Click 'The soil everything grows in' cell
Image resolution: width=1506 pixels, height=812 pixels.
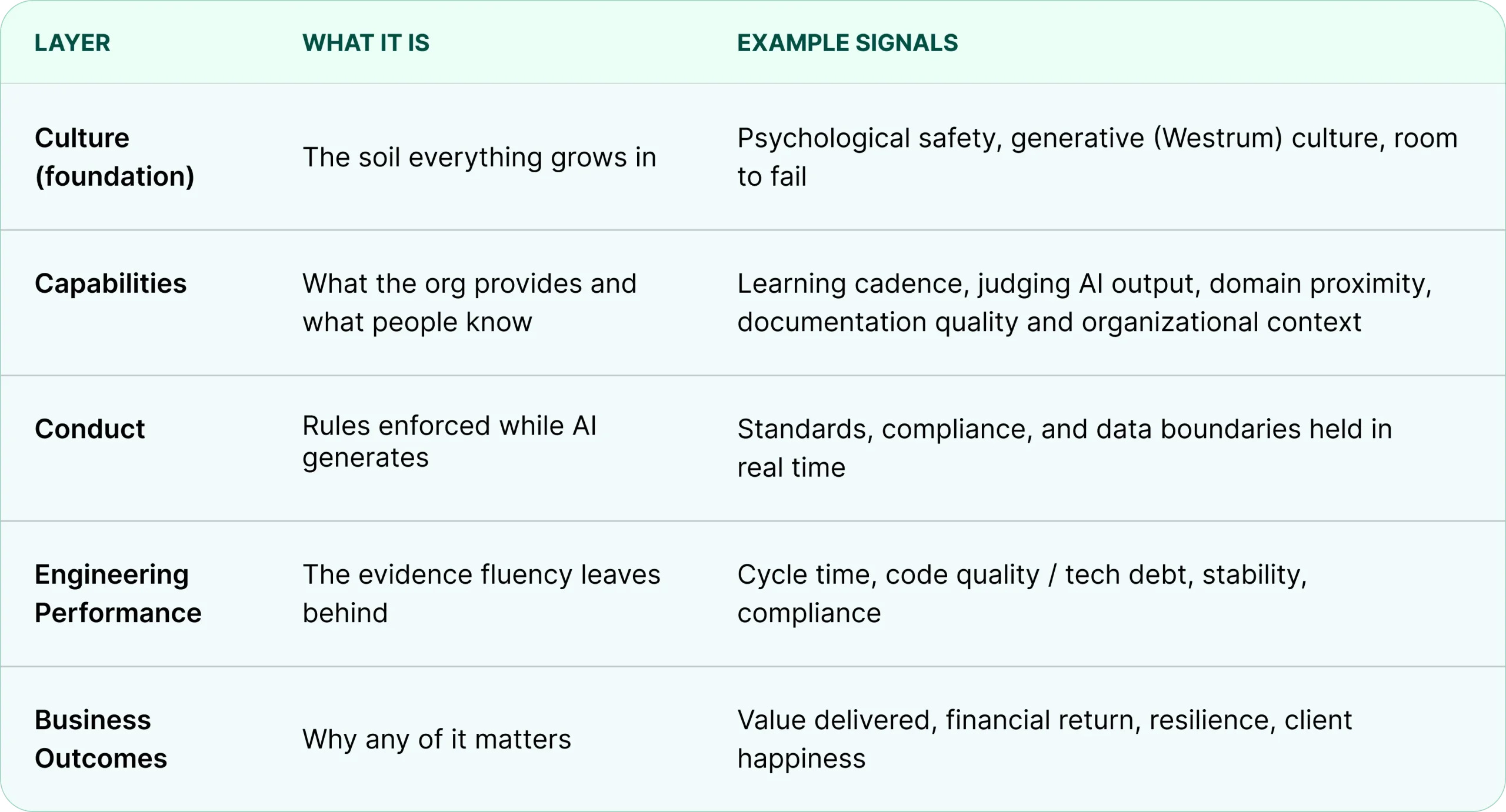[479, 157]
